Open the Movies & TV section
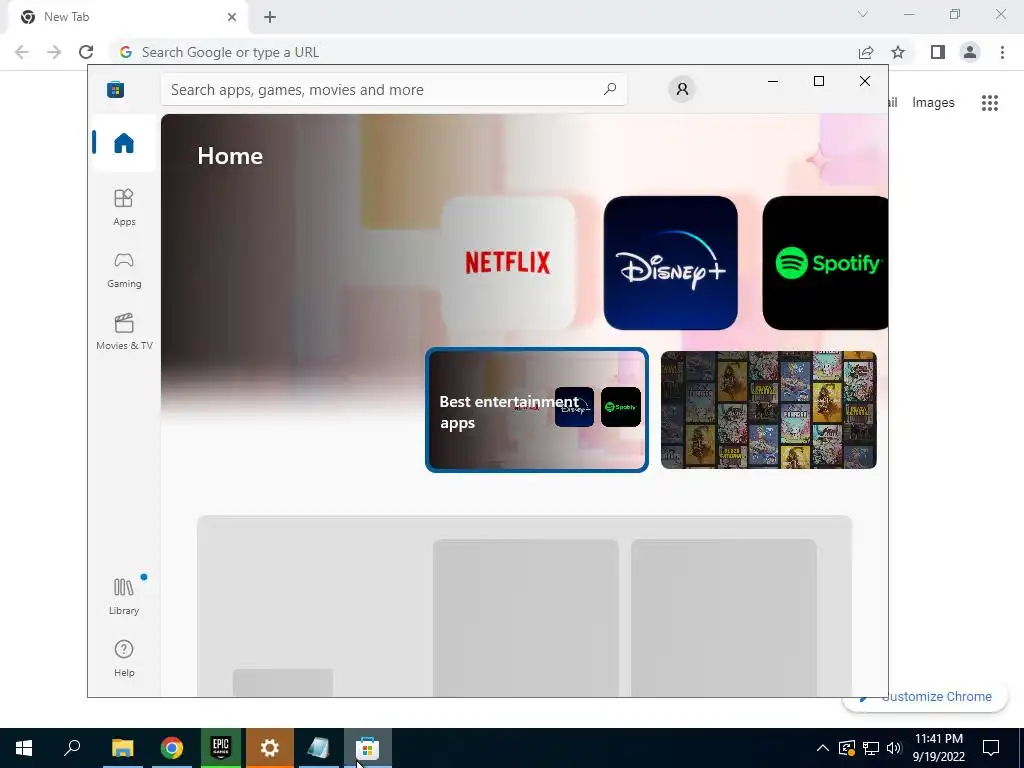This screenshot has width=1024, height=768. (123, 332)
